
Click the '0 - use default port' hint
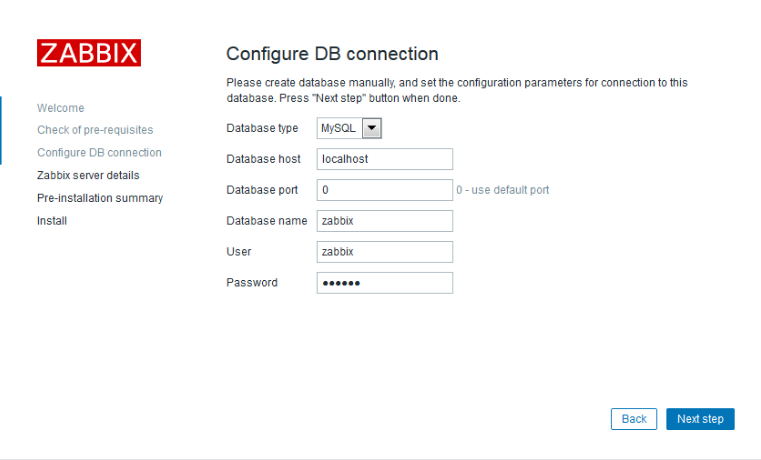[502, 190]
